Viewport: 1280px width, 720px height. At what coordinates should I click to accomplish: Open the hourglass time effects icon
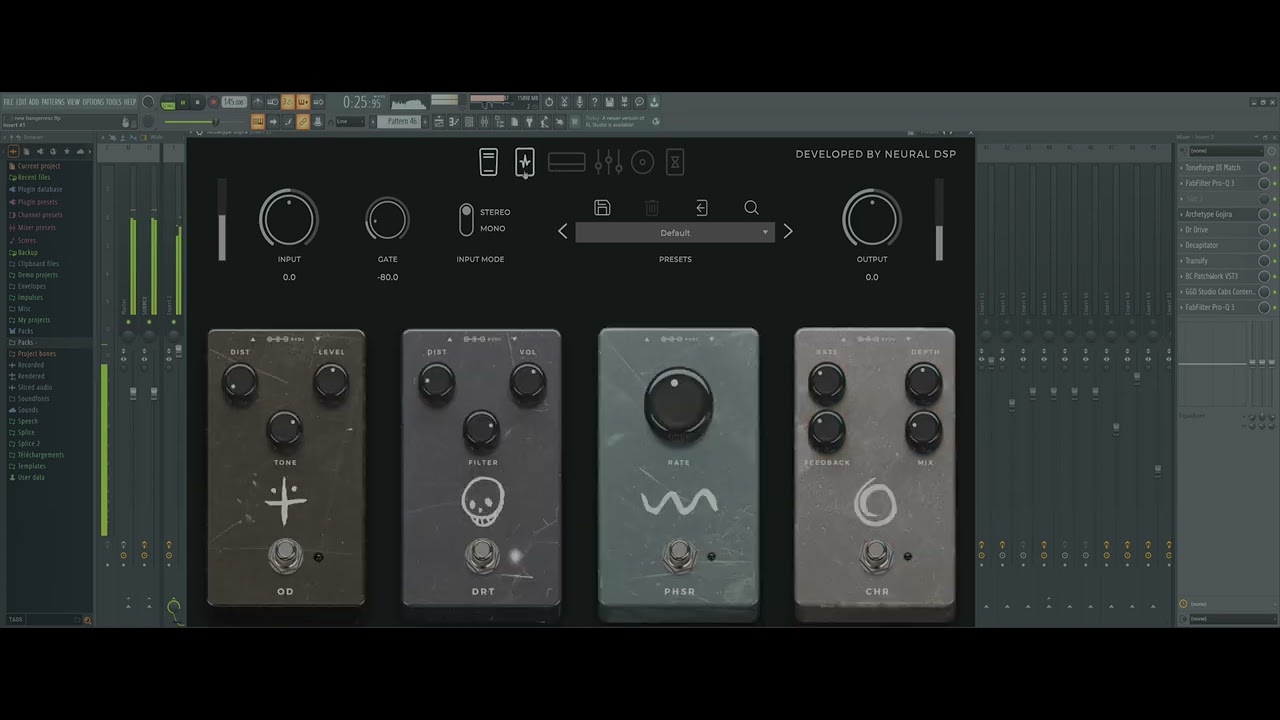tap(675, 162)
